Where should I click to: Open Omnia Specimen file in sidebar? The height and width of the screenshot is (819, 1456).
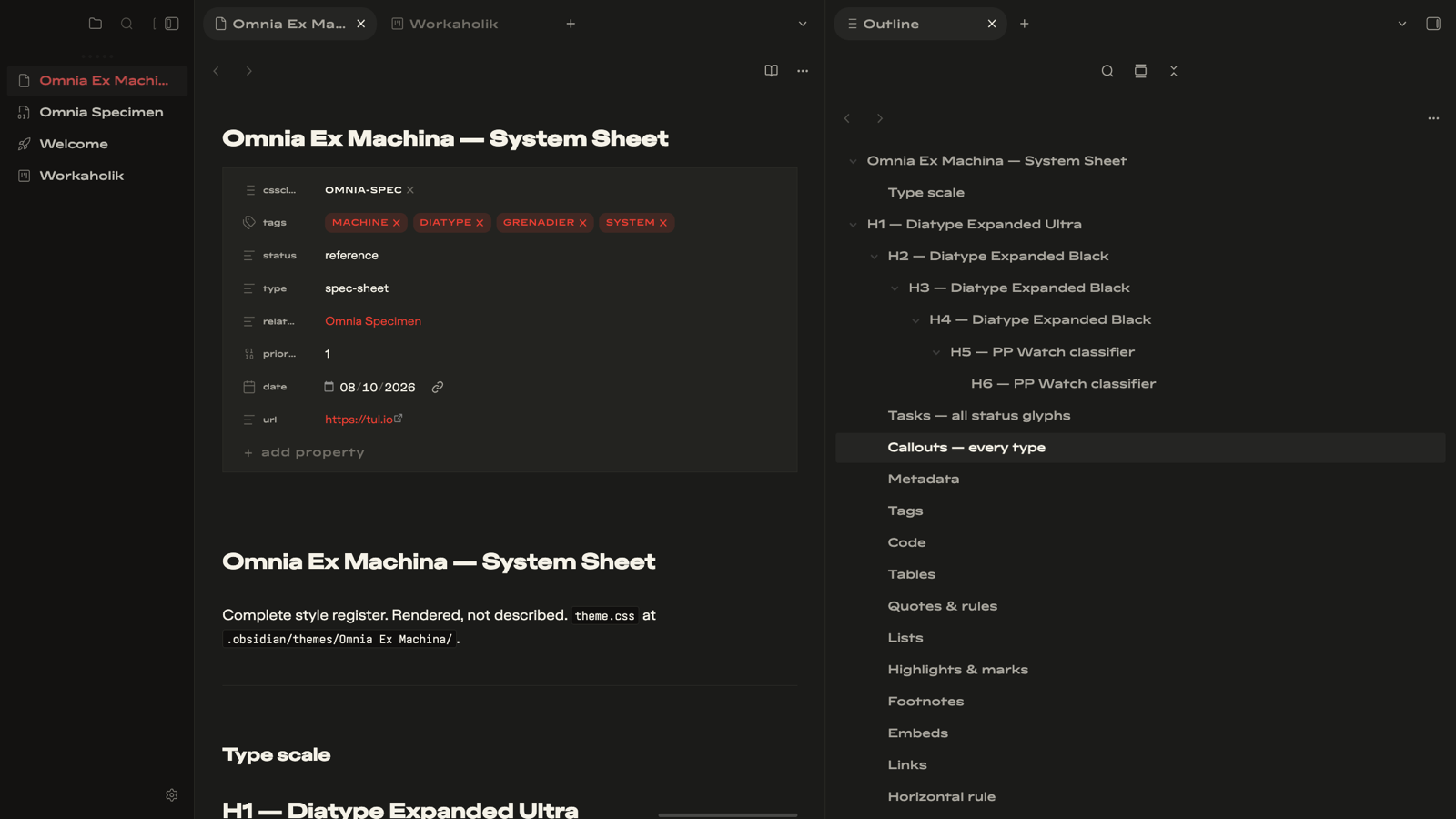click(97, 112)
